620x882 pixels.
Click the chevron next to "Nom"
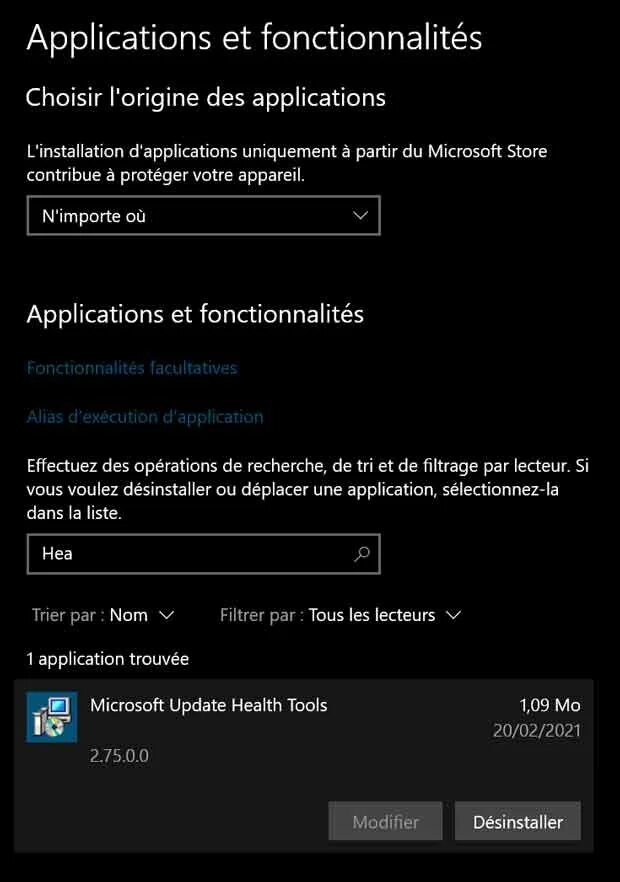tap(167, 615)
